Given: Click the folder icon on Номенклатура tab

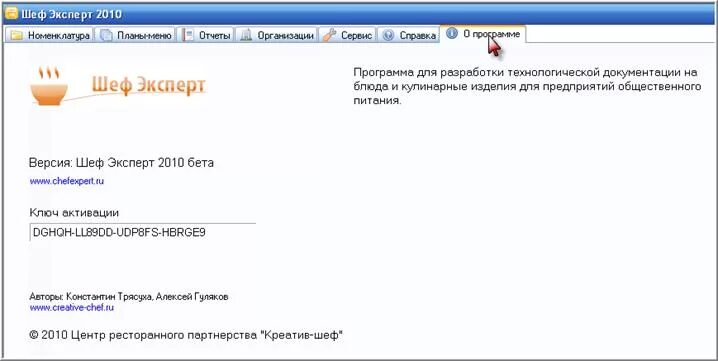Looking at the screenshot, I should coord(17,36).
